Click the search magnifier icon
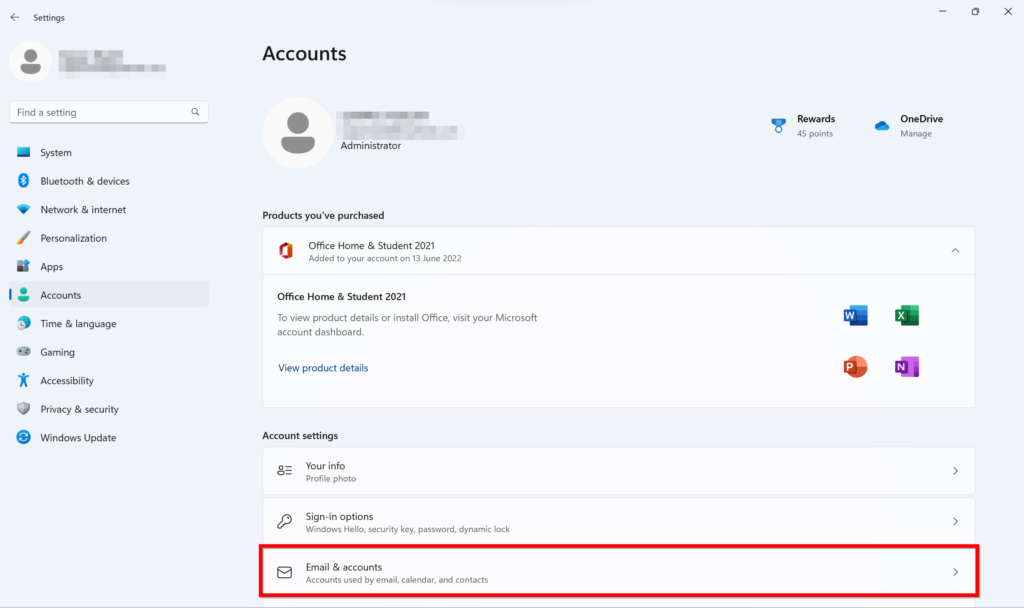The height and width of the screenshot is (608, 1024). [195, 113]
